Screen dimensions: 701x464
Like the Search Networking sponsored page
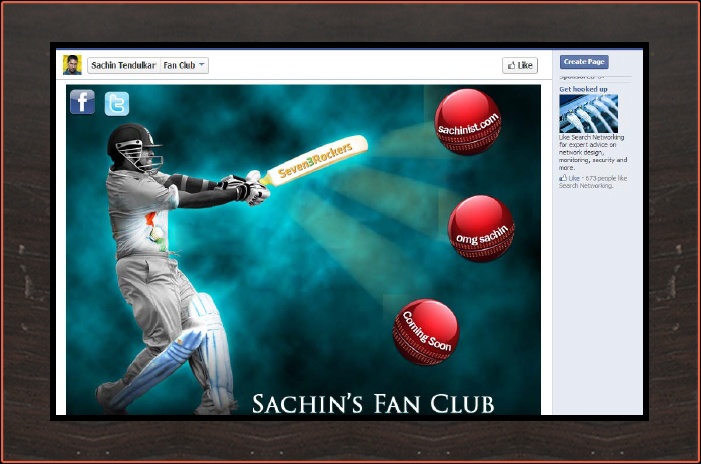(569, 178)
